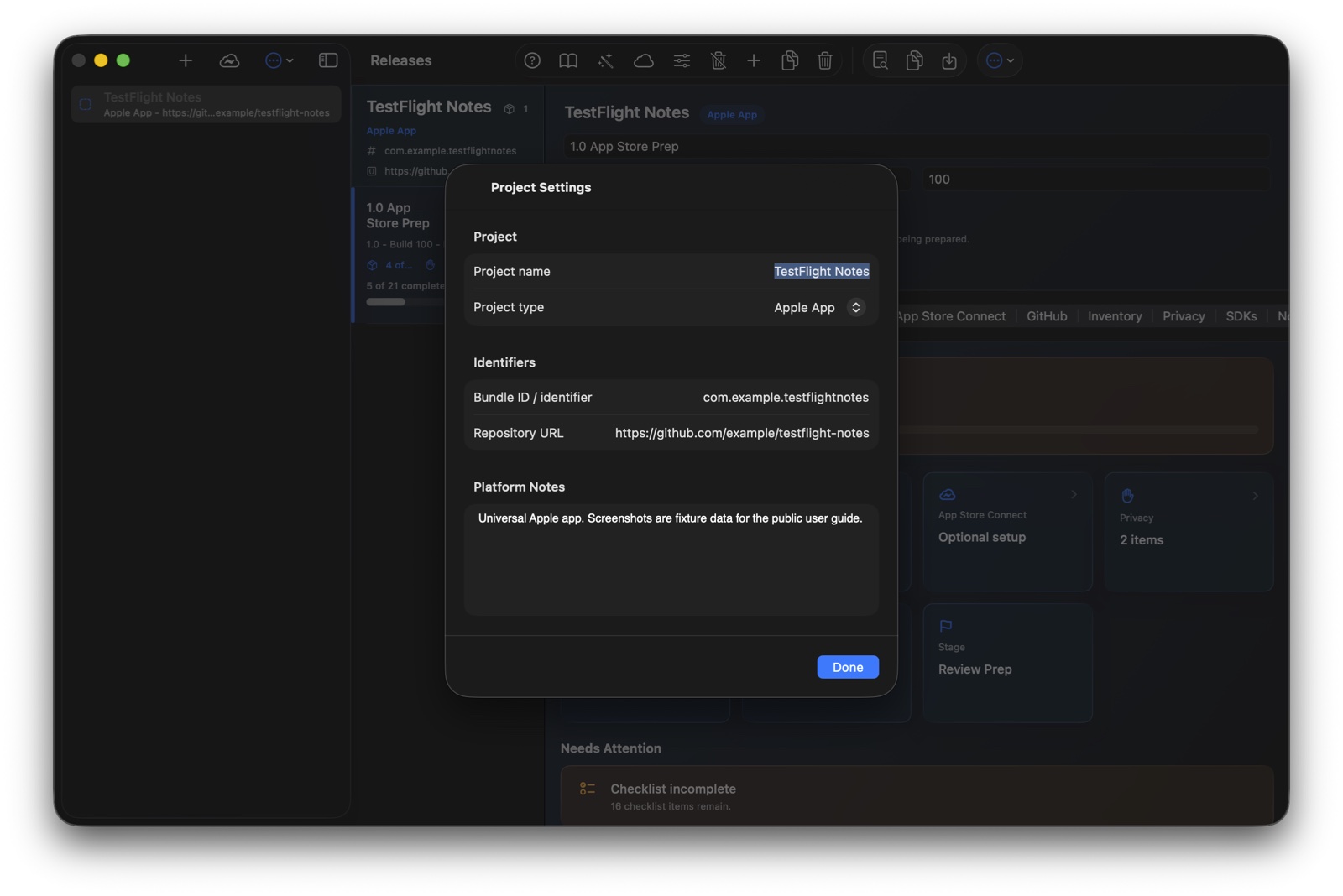
Task: Click the plus icon beside the crossed-out trash
Action: 754,60
